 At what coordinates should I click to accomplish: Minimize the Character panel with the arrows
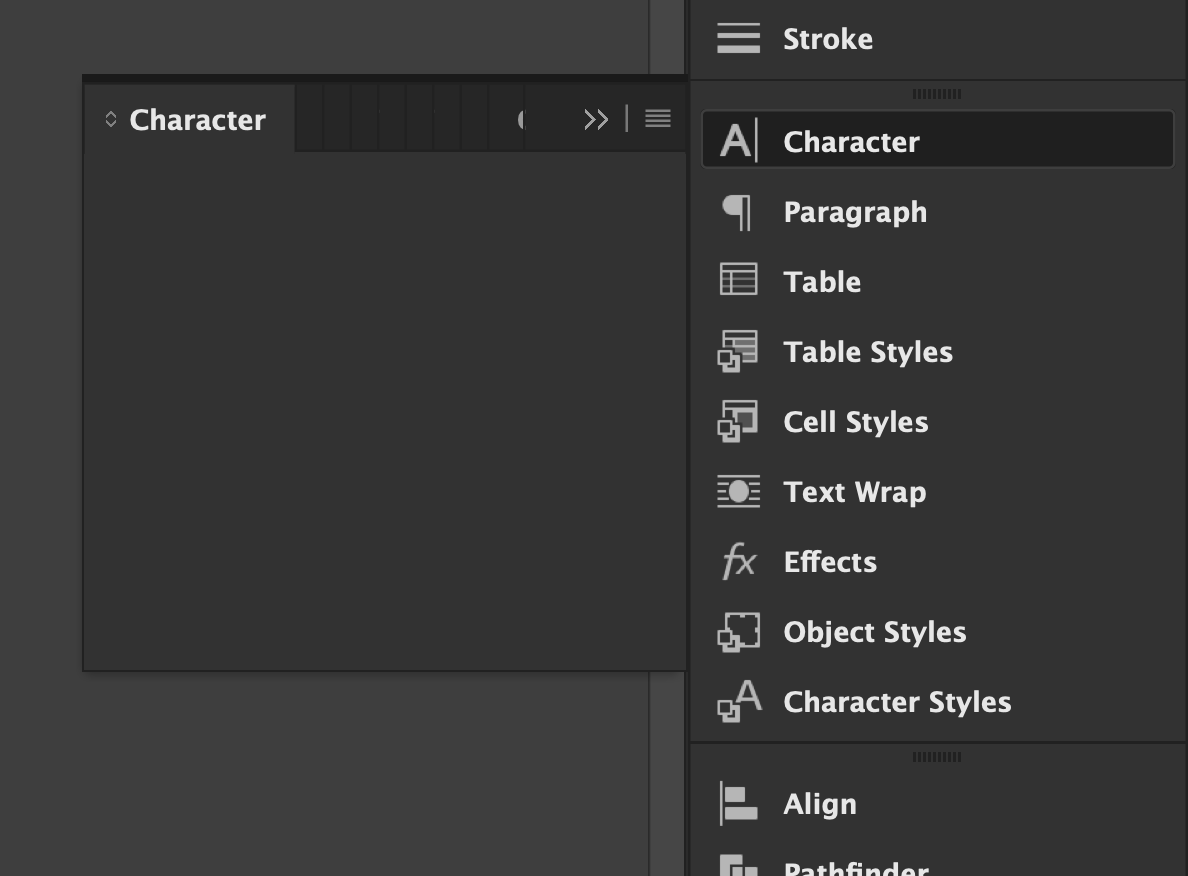[596, 119]
